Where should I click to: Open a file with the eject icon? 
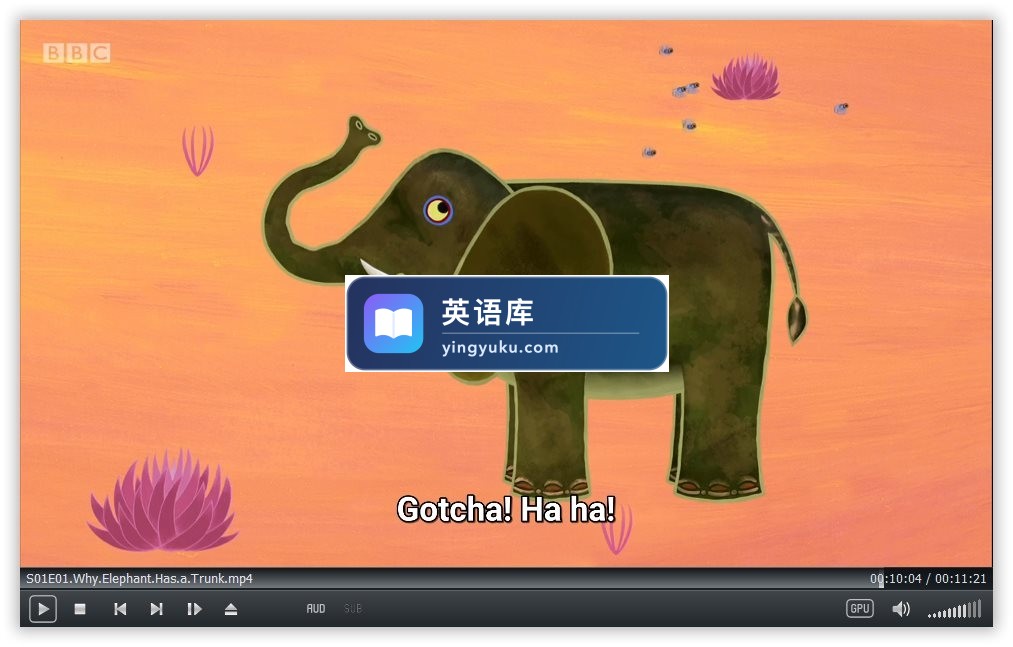(x=231, y=609)
